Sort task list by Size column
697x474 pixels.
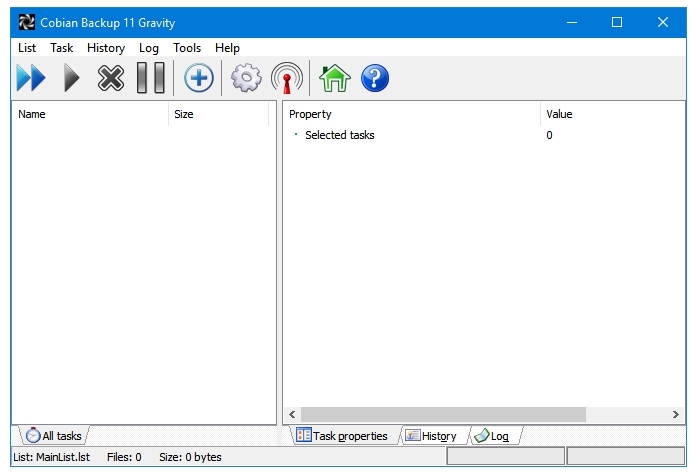[x=219, y=114]
